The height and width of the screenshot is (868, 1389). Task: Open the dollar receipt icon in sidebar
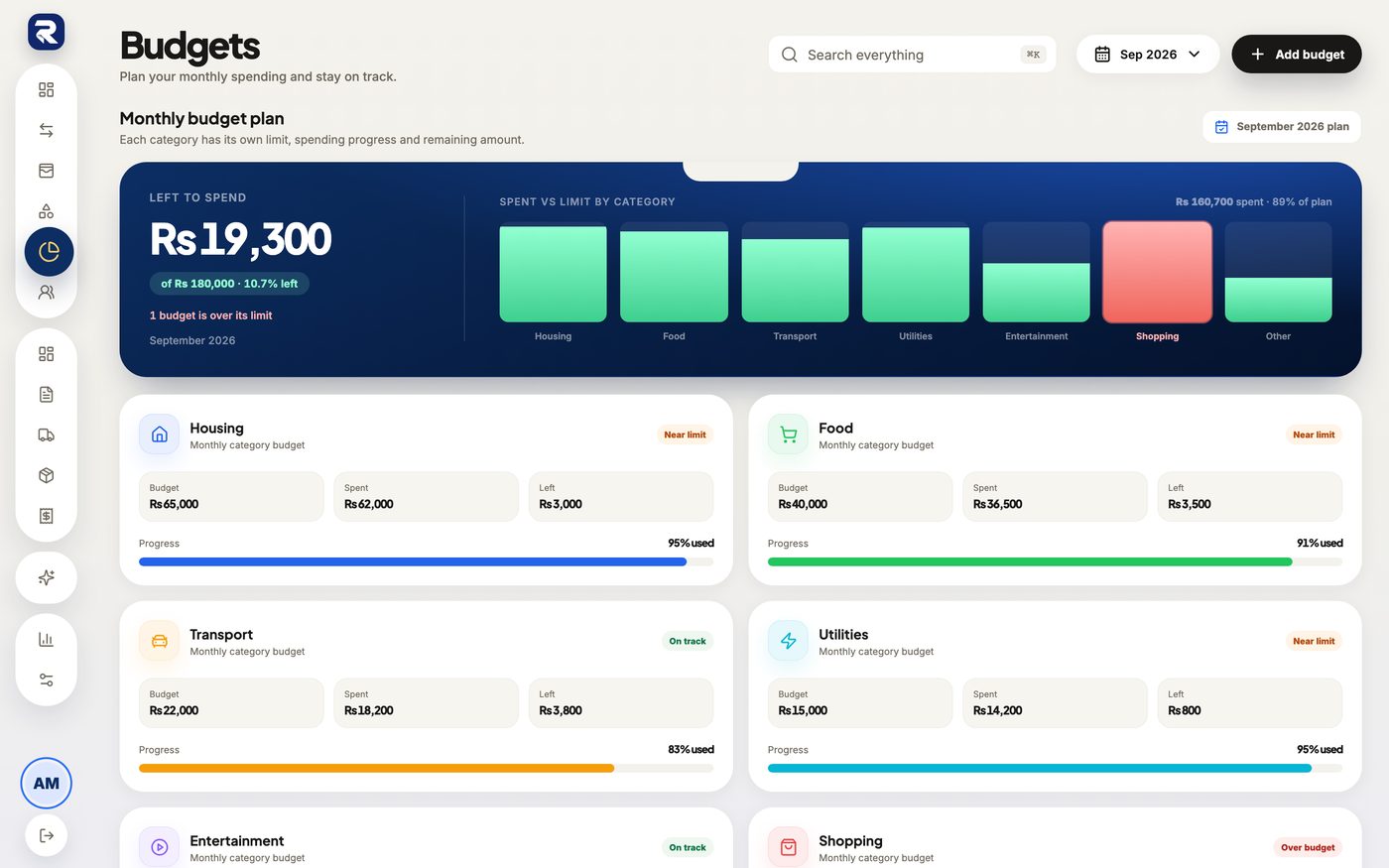pos(46,516)
